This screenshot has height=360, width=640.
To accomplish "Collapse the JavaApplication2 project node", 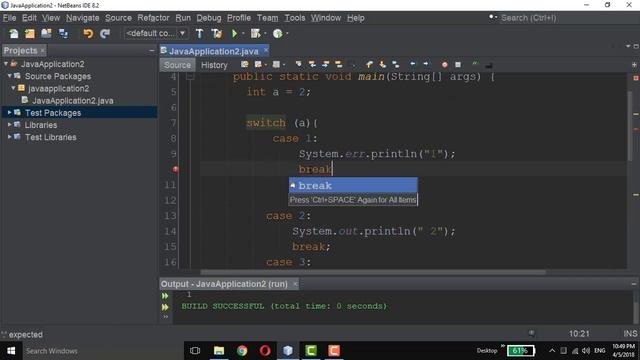I will pos(6,64).
